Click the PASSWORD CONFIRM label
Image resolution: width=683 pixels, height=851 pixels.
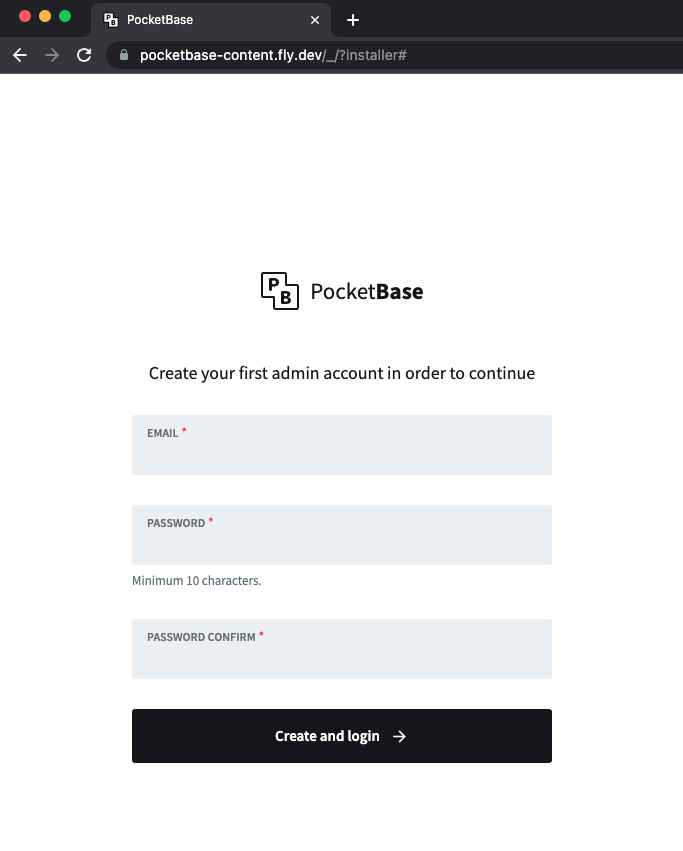[201, 637]
